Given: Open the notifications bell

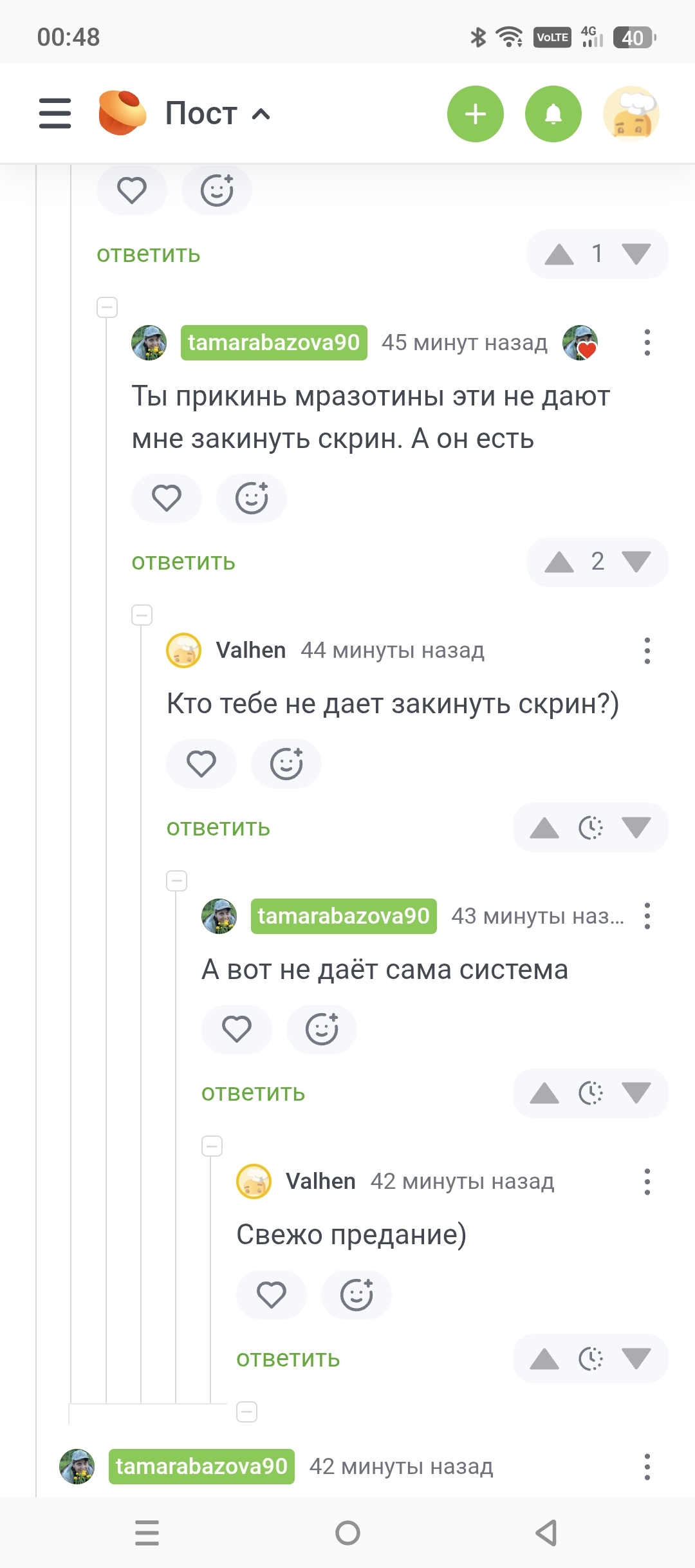Looking at the screenshot, I should pyautogui.click(x=553, y=114).
